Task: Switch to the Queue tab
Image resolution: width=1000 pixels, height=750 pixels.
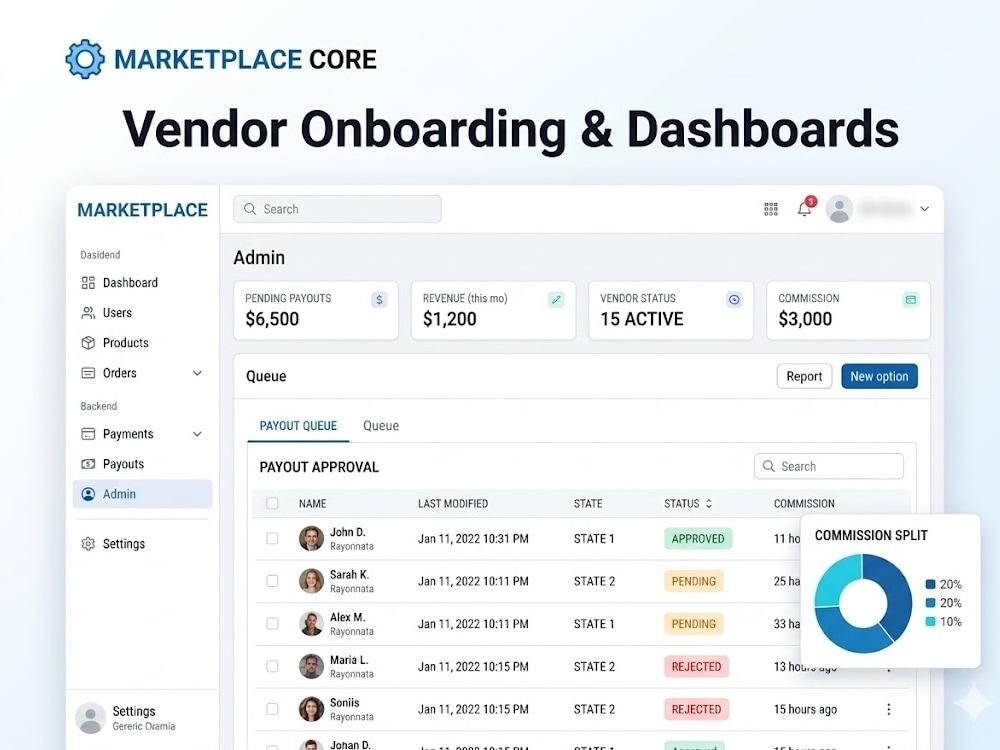Action: [381, 426]
